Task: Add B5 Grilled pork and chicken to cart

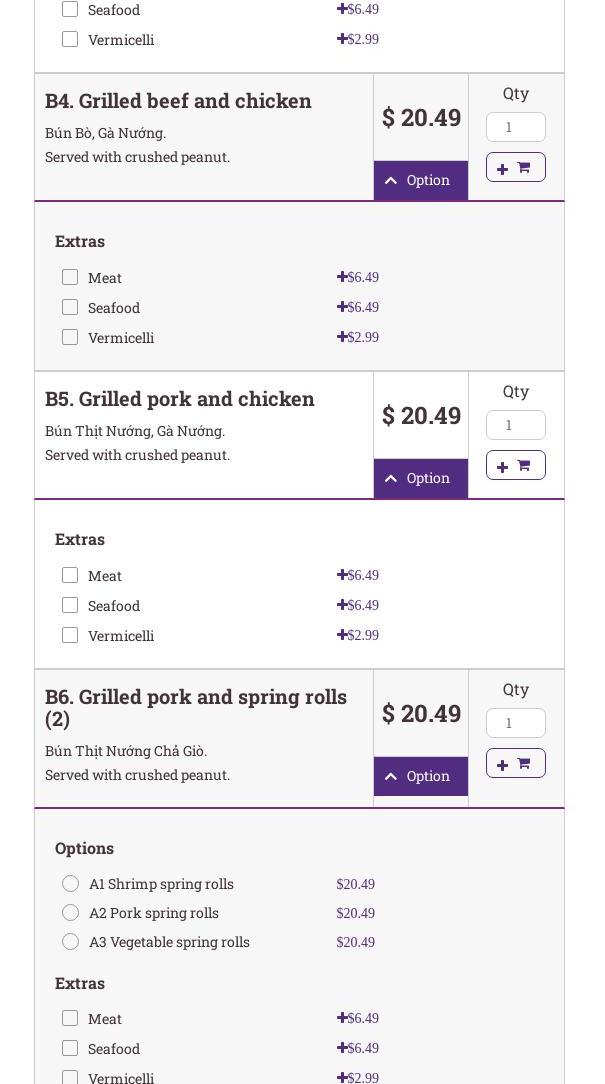Action: pyautogui.click(x=515, y=465)
